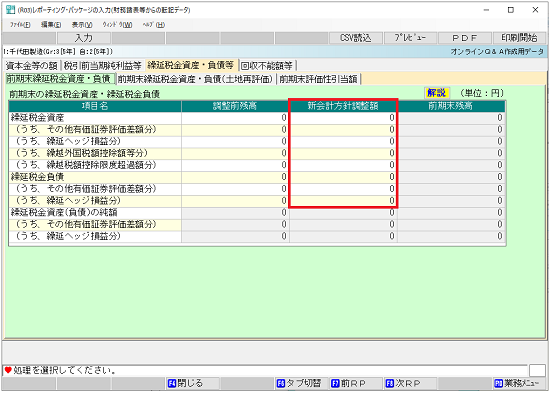The height and width of the screenshot is (393, 550).
Task: Click the 調整前残高 column header
Action: coord(235,106)
